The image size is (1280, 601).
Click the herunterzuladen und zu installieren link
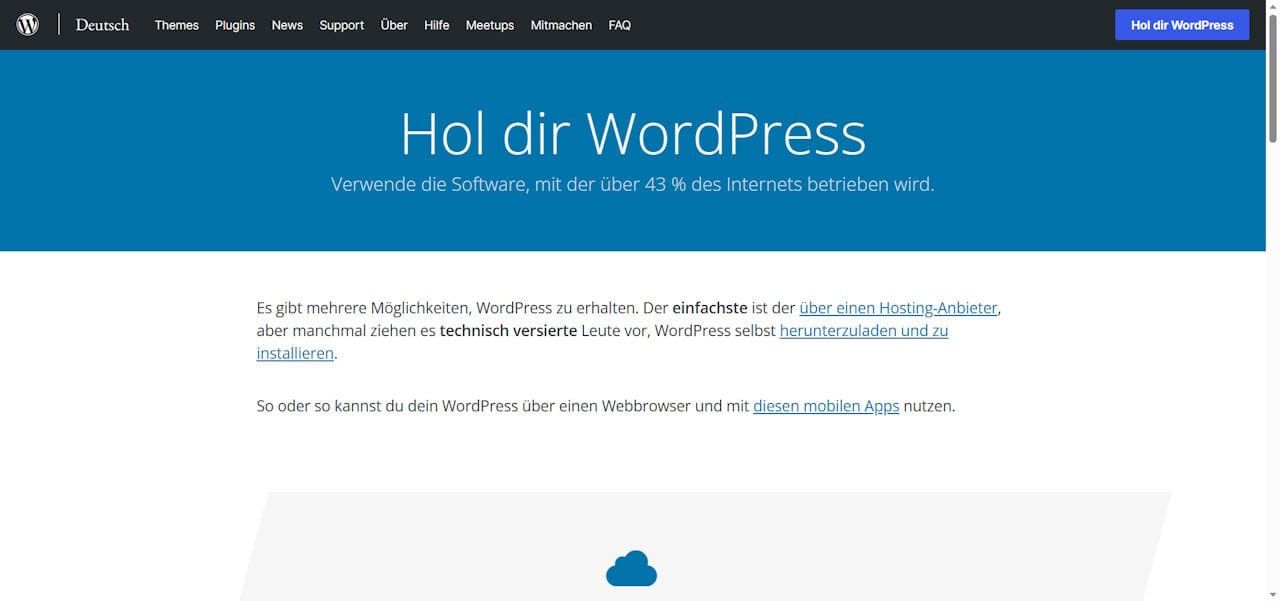(x=863, y=330)
